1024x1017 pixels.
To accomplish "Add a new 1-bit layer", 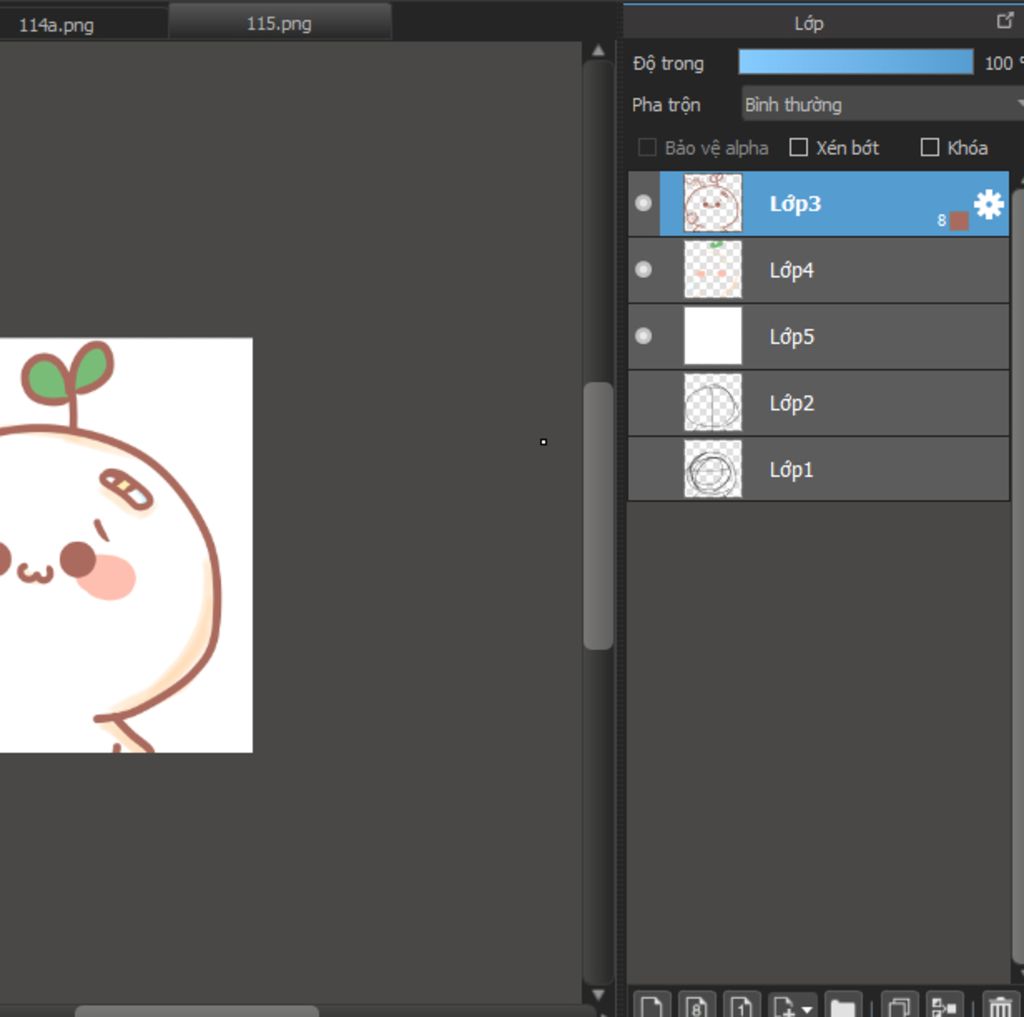I will click(741, 1005).
